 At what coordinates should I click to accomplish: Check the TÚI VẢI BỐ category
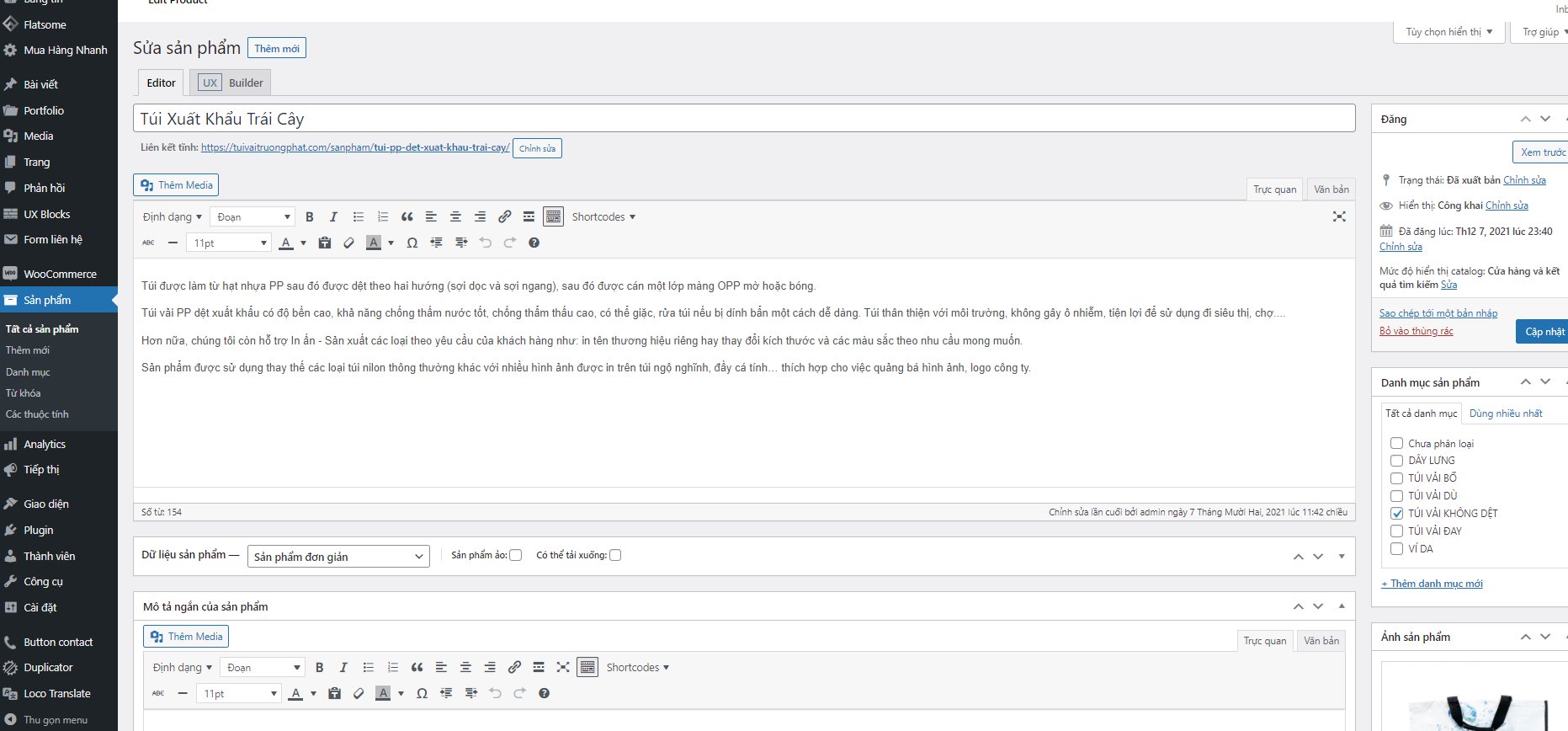[x=1396, y=478]
